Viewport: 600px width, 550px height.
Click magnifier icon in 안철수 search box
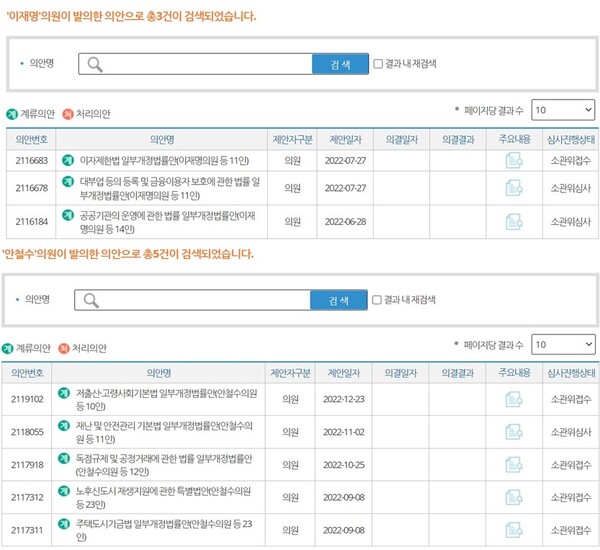click(91, 300)
